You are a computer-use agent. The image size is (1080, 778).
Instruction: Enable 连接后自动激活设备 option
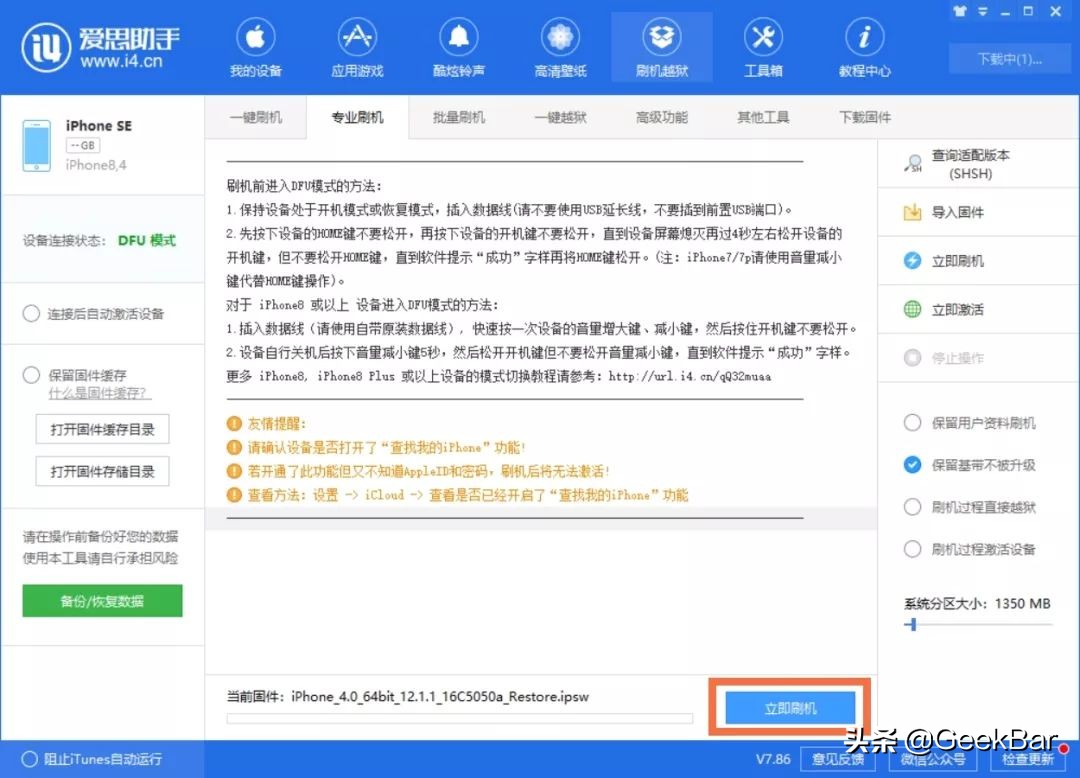coord(31,311)
